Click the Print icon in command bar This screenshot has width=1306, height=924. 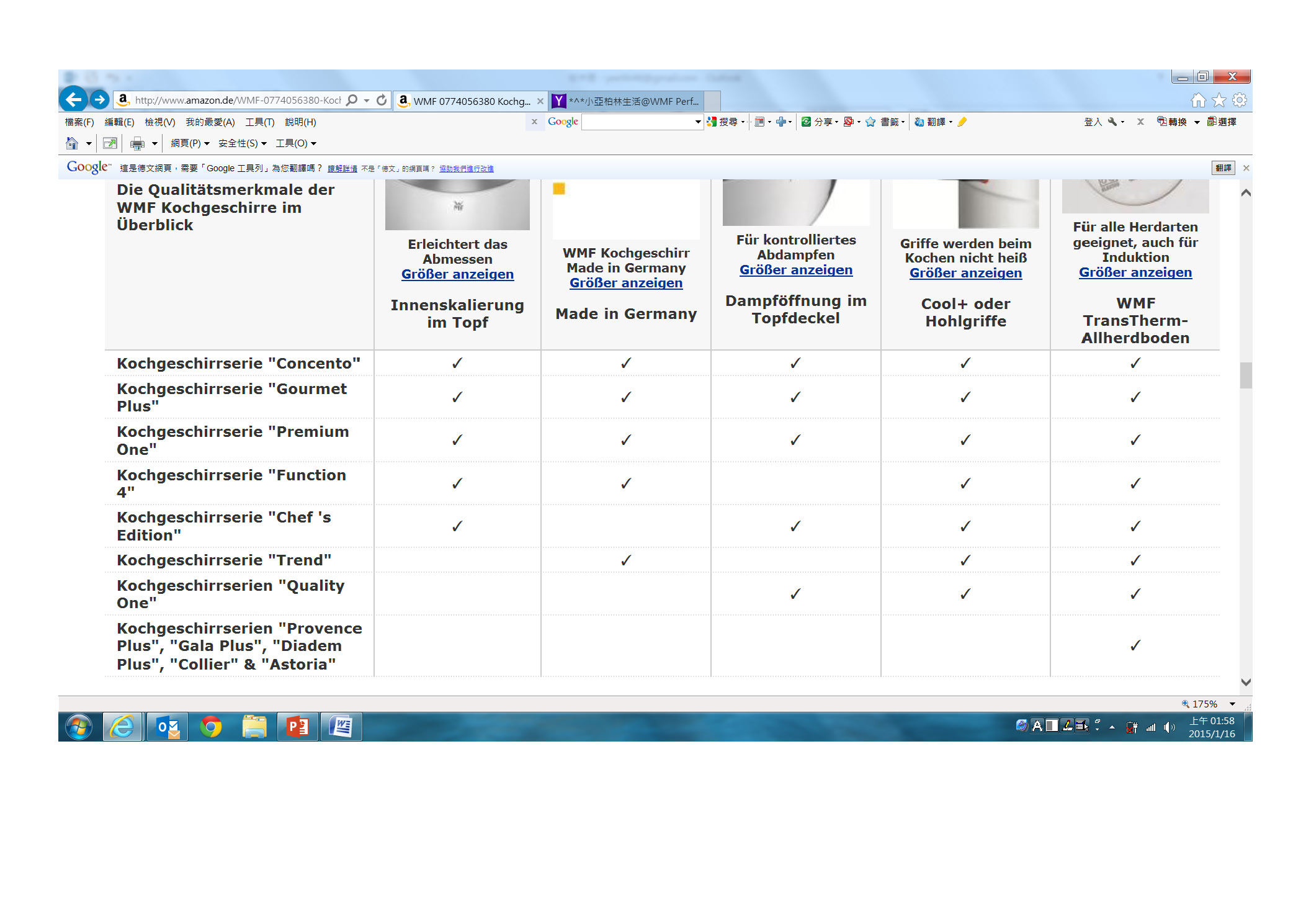point(137,143)
